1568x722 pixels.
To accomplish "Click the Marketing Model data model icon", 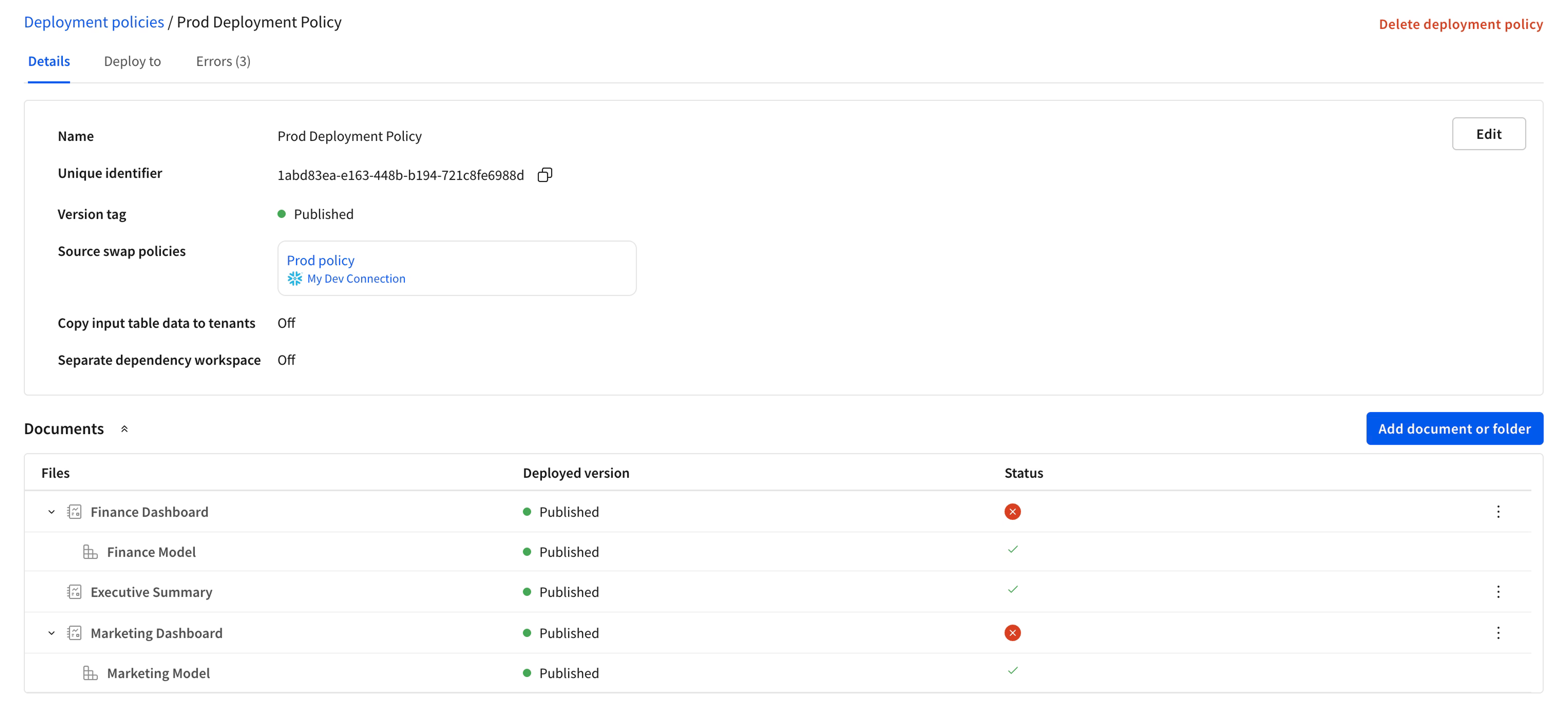I will tap(90, 673).
